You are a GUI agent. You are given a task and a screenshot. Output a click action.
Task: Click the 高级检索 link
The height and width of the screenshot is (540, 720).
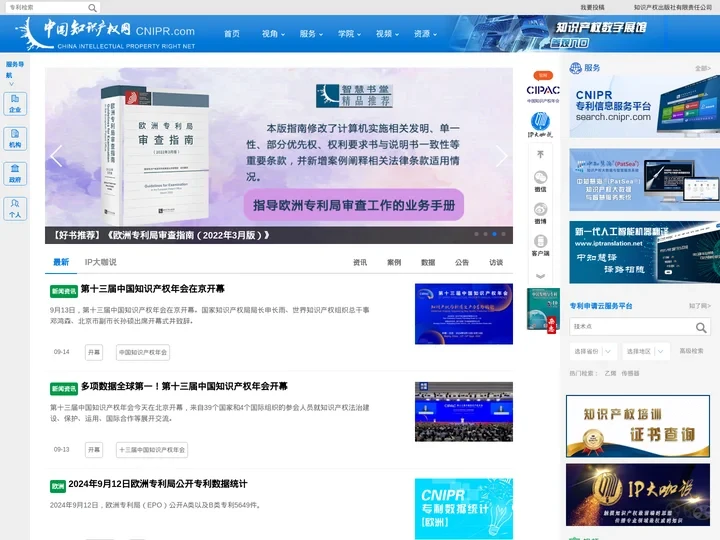(x=691, y=351)
